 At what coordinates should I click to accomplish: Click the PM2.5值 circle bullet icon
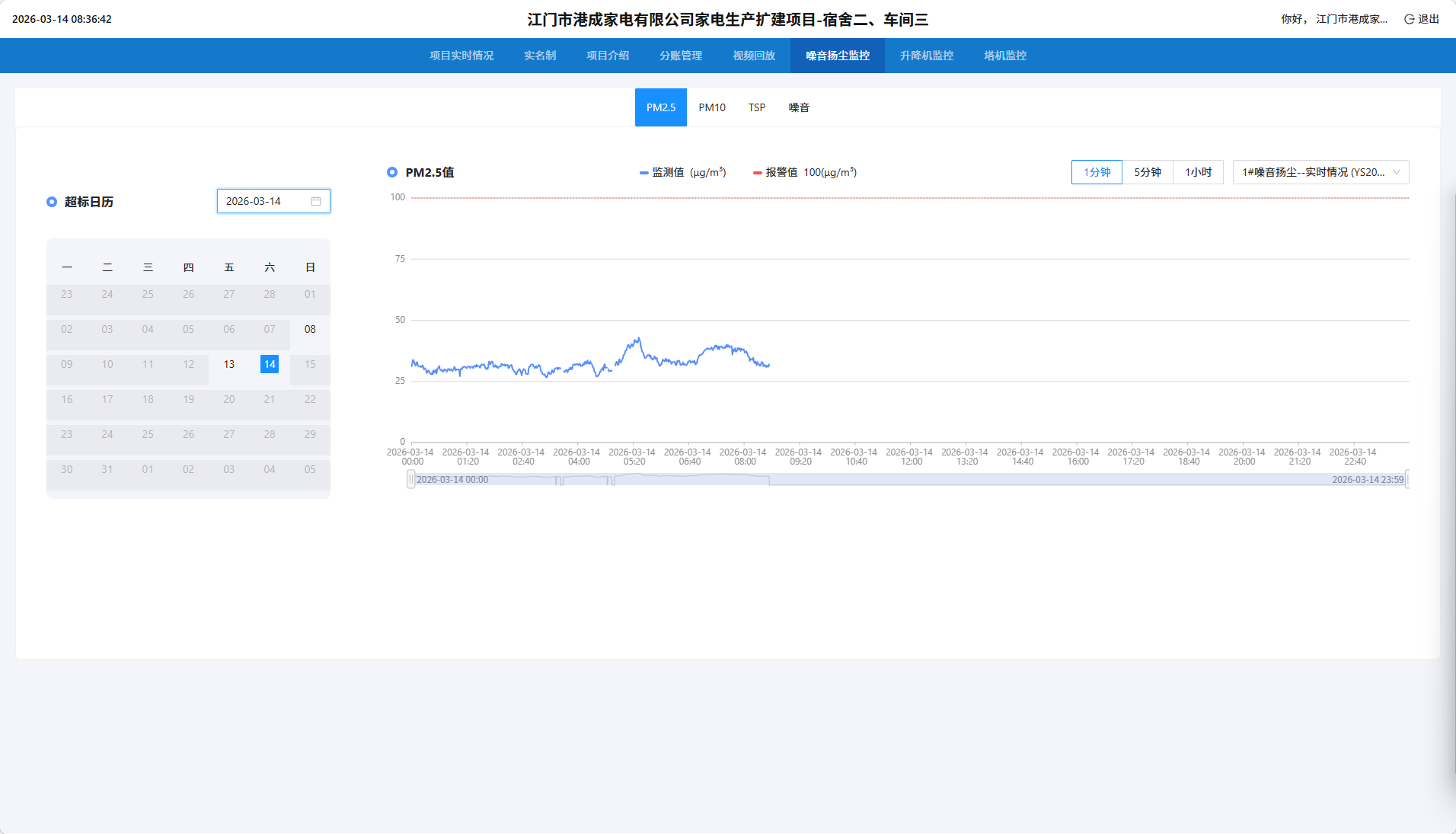coord(392,172)
